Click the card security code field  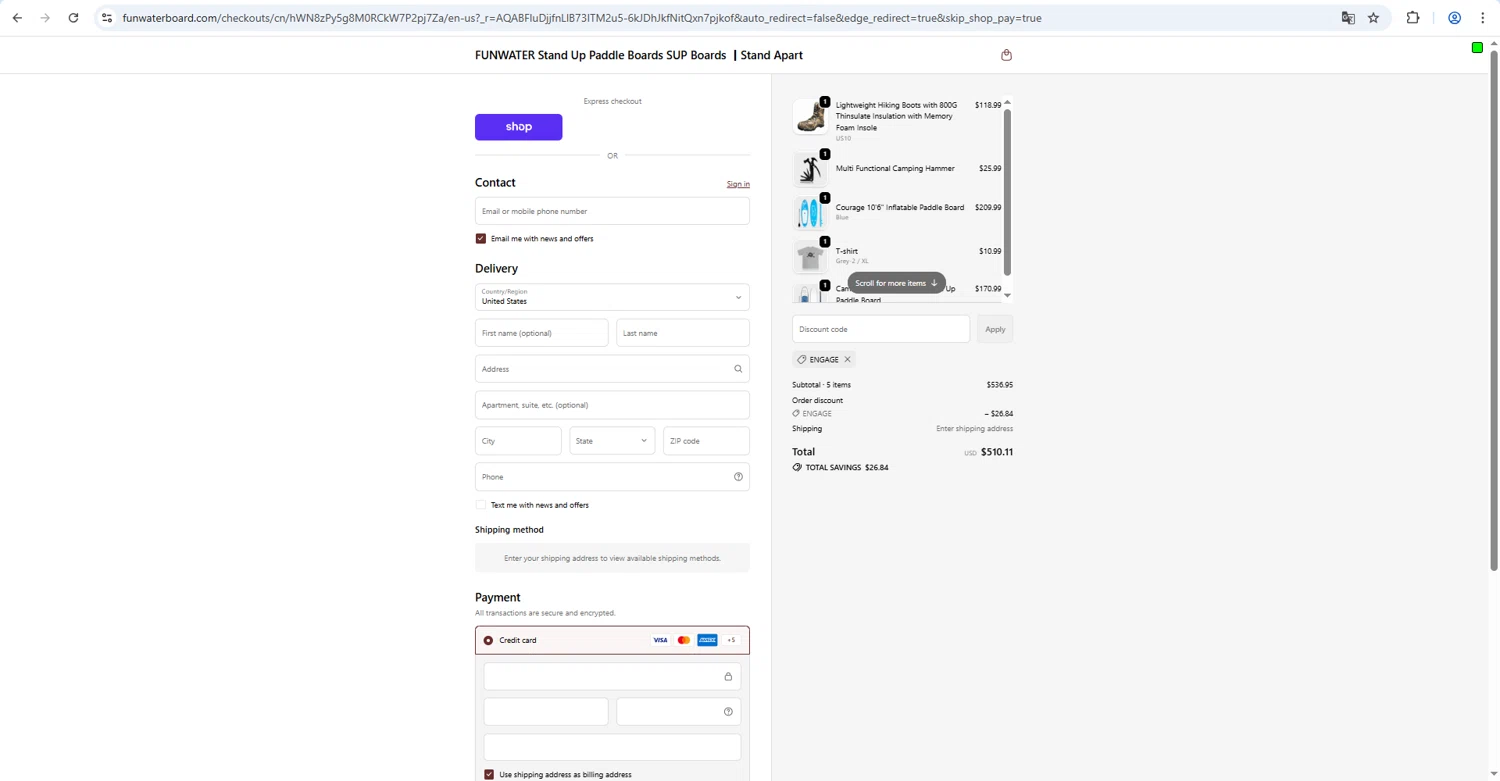pyautogui.click(x=679, y=712)
